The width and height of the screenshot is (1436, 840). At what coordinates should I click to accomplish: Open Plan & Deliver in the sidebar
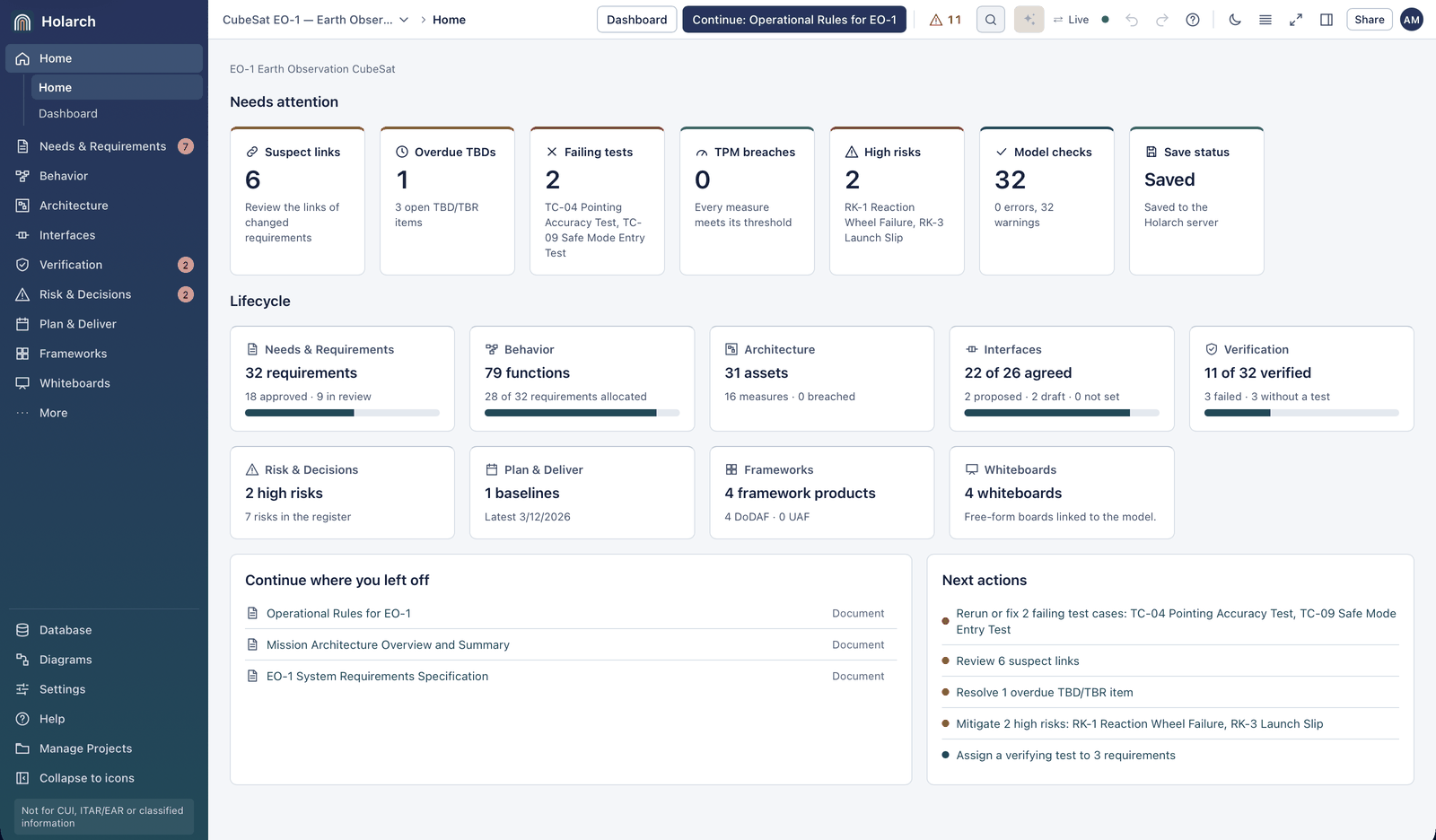pos(104,324)
